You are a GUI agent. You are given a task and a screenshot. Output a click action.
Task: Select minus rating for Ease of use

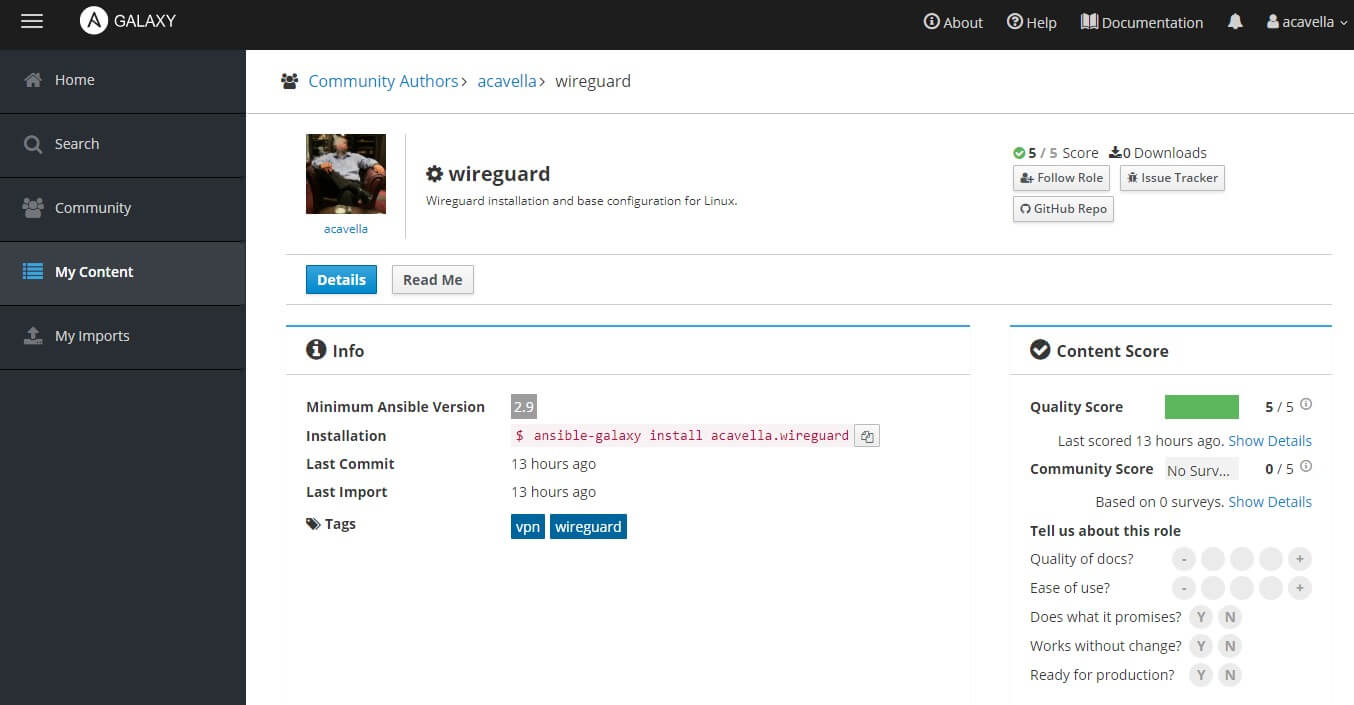(x=1183, y=588)
